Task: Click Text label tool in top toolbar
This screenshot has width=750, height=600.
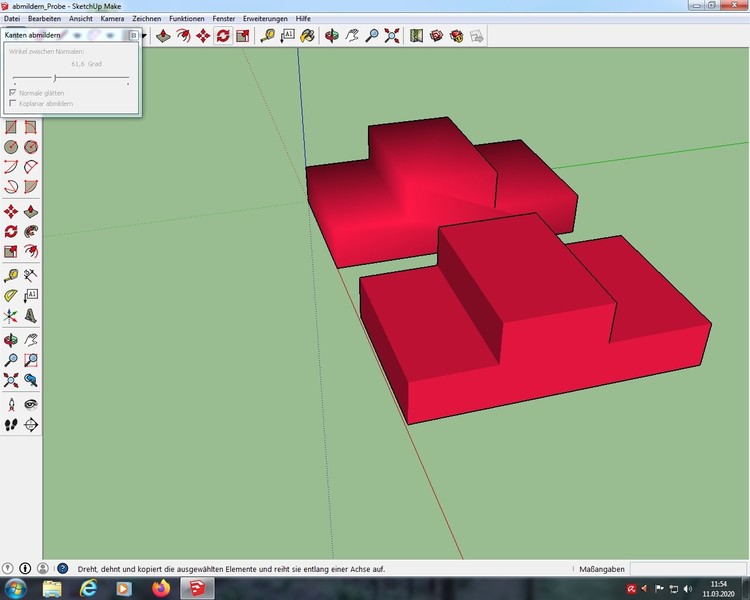Action: (x=287, y=36)
